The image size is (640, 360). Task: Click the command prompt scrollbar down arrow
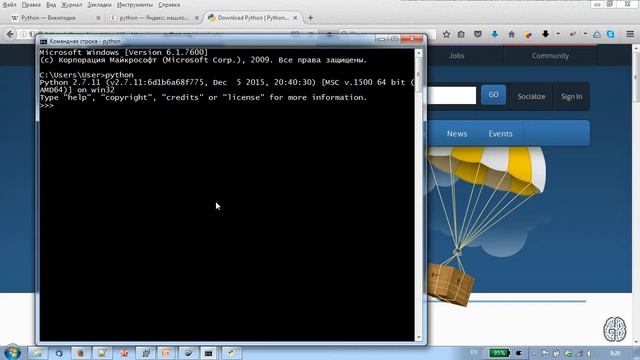(x=418, y=338)
